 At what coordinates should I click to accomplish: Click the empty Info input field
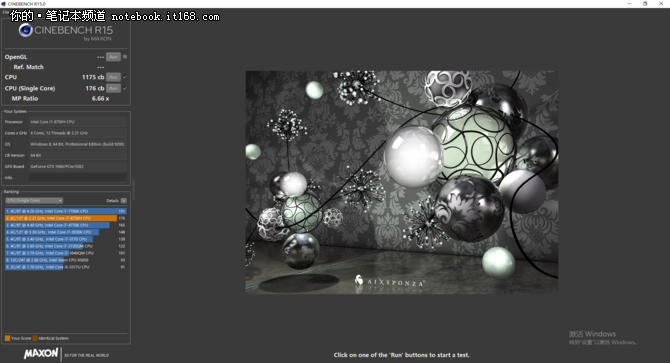coord(78,177)
